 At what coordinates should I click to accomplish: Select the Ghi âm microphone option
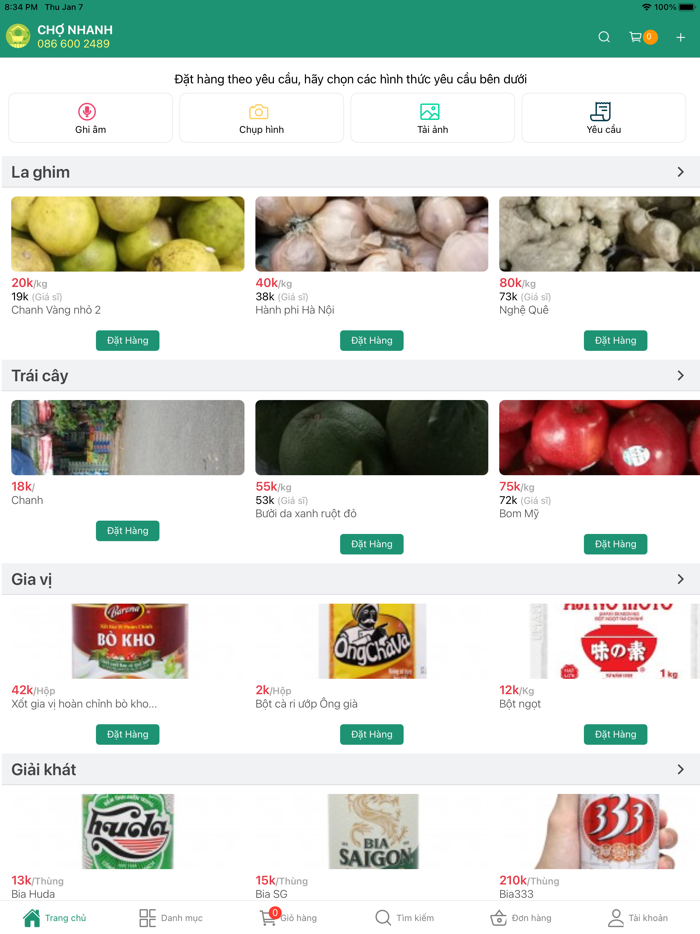click(91, 118)
